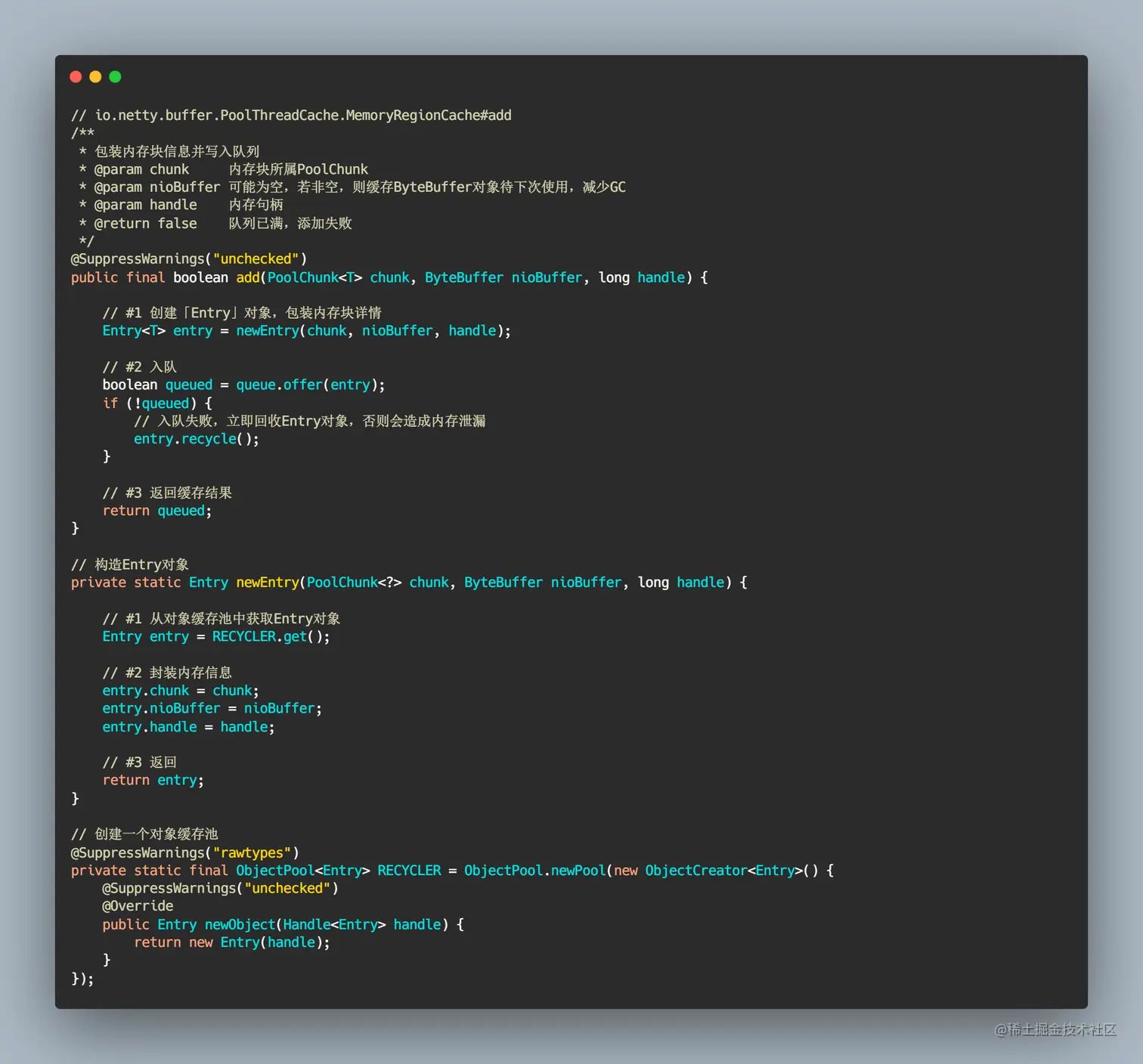Viewport: 1143px width, 1064px height.
Task: Click the ByteBuffer nioBuffer parameter
Action: [504, 277]
